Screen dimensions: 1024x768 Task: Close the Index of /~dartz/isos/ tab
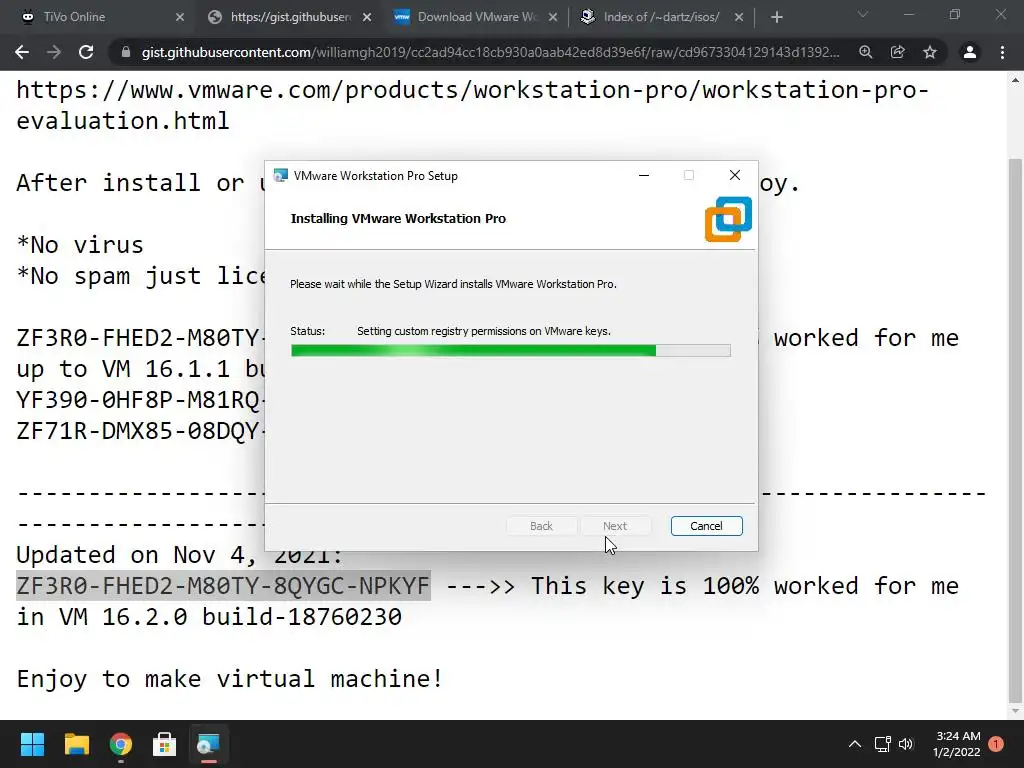(x=739, y=18)
